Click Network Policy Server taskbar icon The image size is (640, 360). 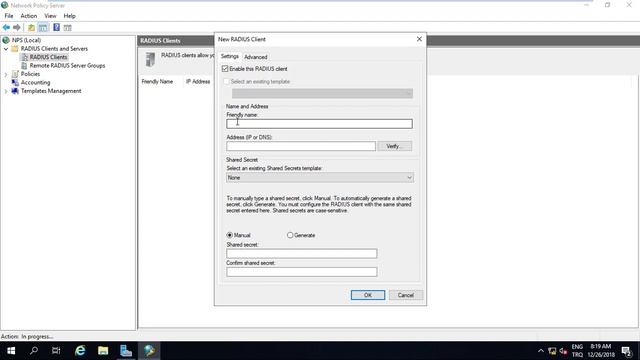coord(149,351)
